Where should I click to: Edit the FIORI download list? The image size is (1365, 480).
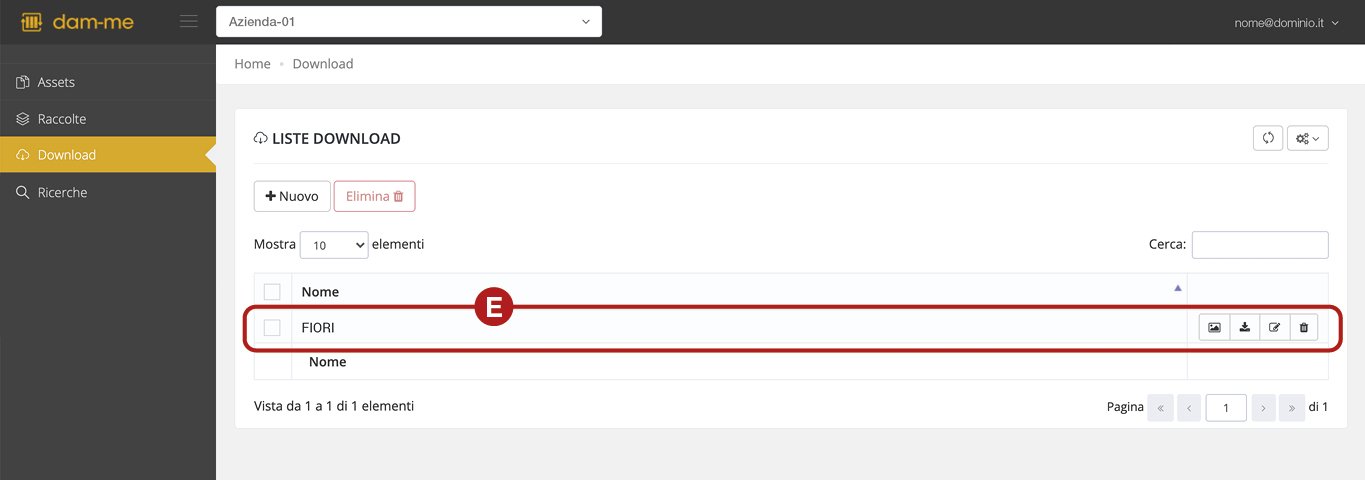1274,327
